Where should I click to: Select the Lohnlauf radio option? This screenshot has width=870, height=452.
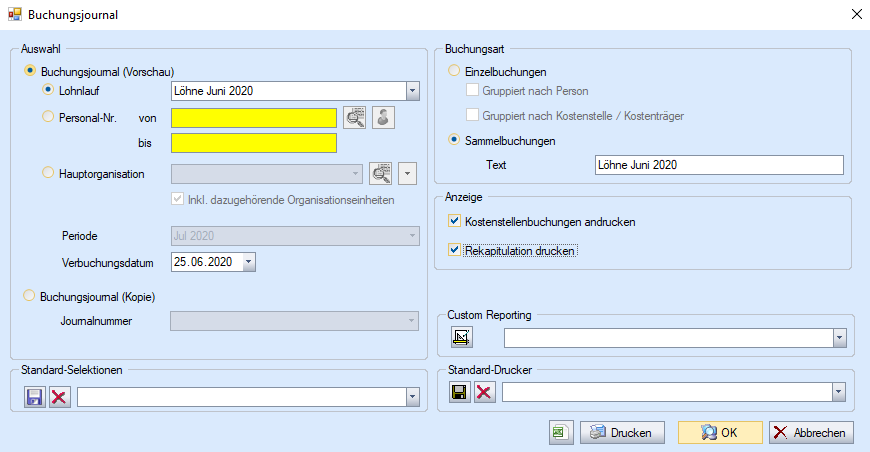tap(48, 90)
